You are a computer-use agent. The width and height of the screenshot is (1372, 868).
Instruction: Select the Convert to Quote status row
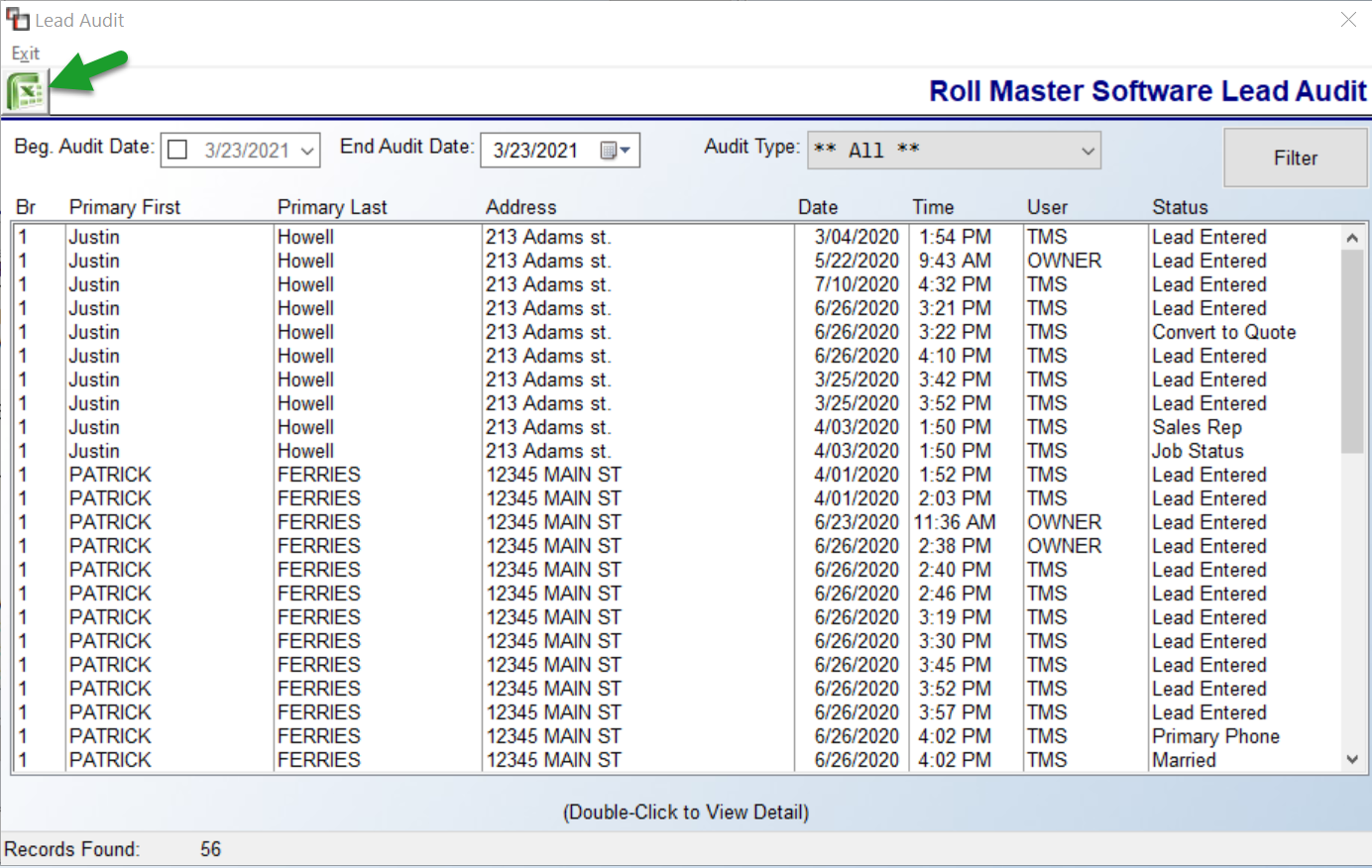(676, 332)
